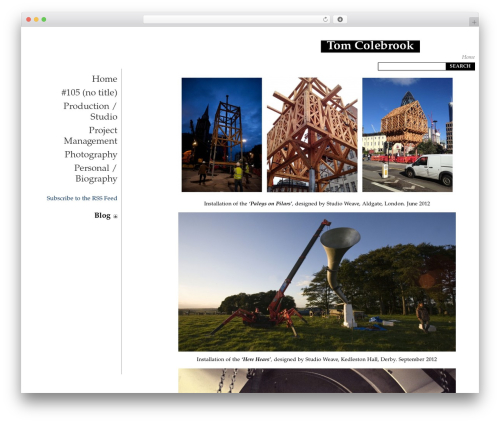Viewport: 500px width, 423px height.
Task: Open the night-time tower installation photo
Action: (222, 135)
